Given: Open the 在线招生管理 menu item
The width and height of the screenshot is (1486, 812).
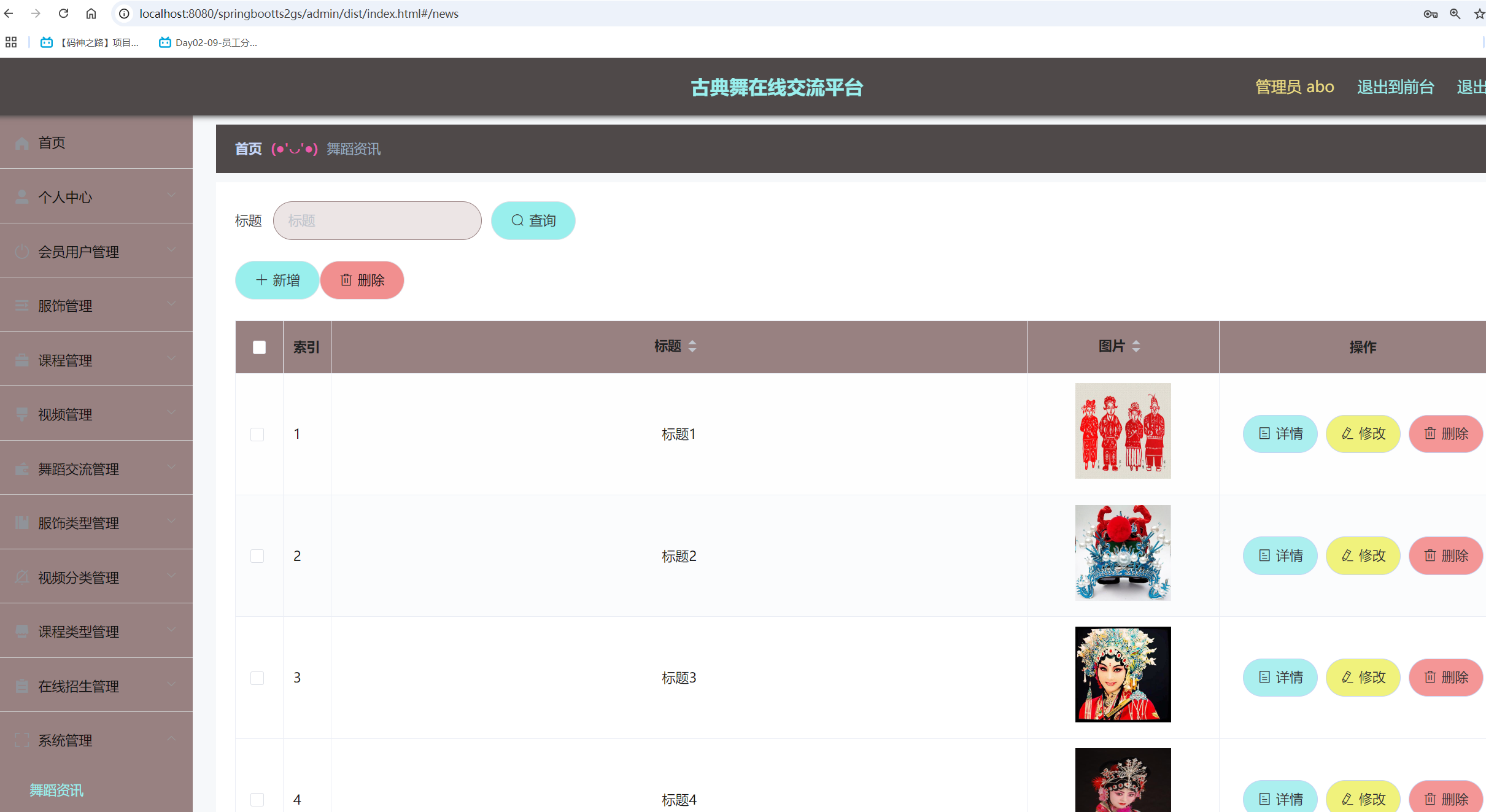Looking at the screenshot, I should pyautogui.click(x=96, y=686).
